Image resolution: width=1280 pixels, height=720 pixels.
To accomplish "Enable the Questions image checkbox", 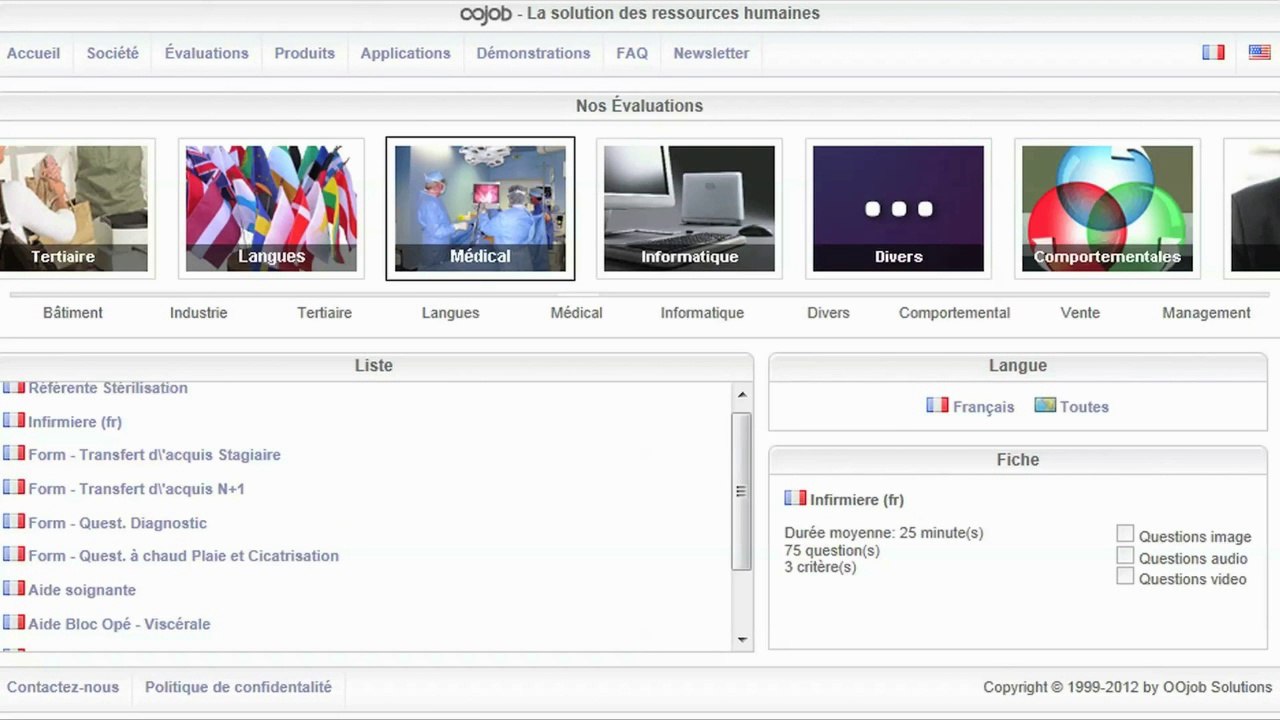I will (1125, 534).
